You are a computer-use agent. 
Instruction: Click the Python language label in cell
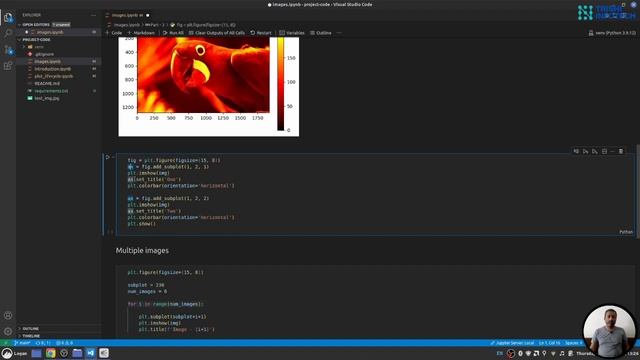point(626,232)
